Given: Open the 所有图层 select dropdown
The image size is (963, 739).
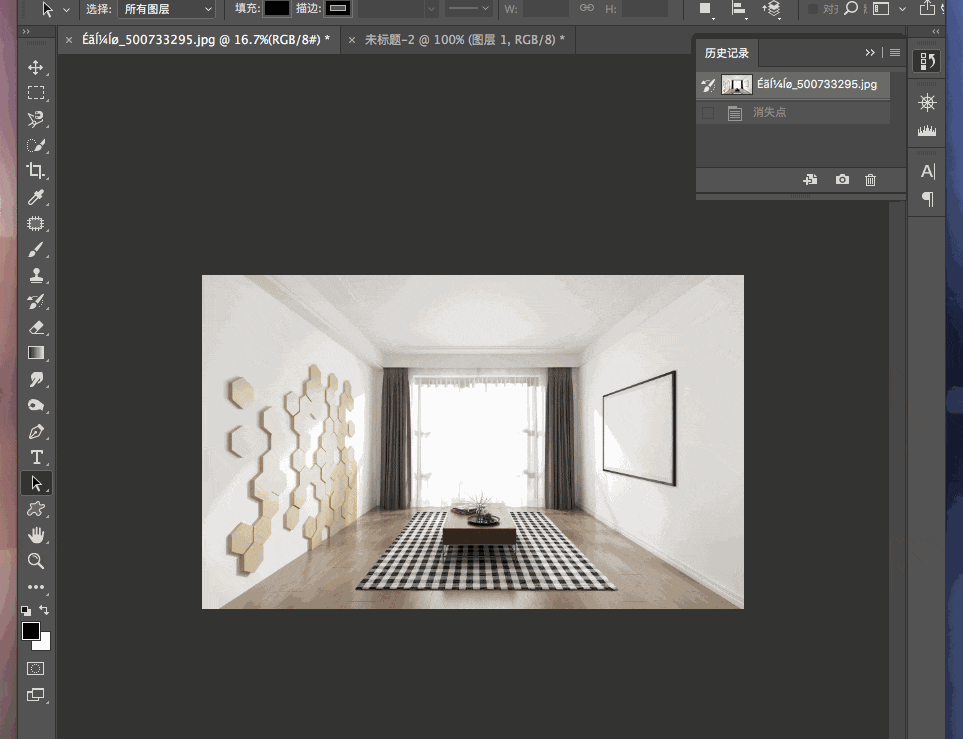Looking at the screenshot, I should click(x=166, y=9).
